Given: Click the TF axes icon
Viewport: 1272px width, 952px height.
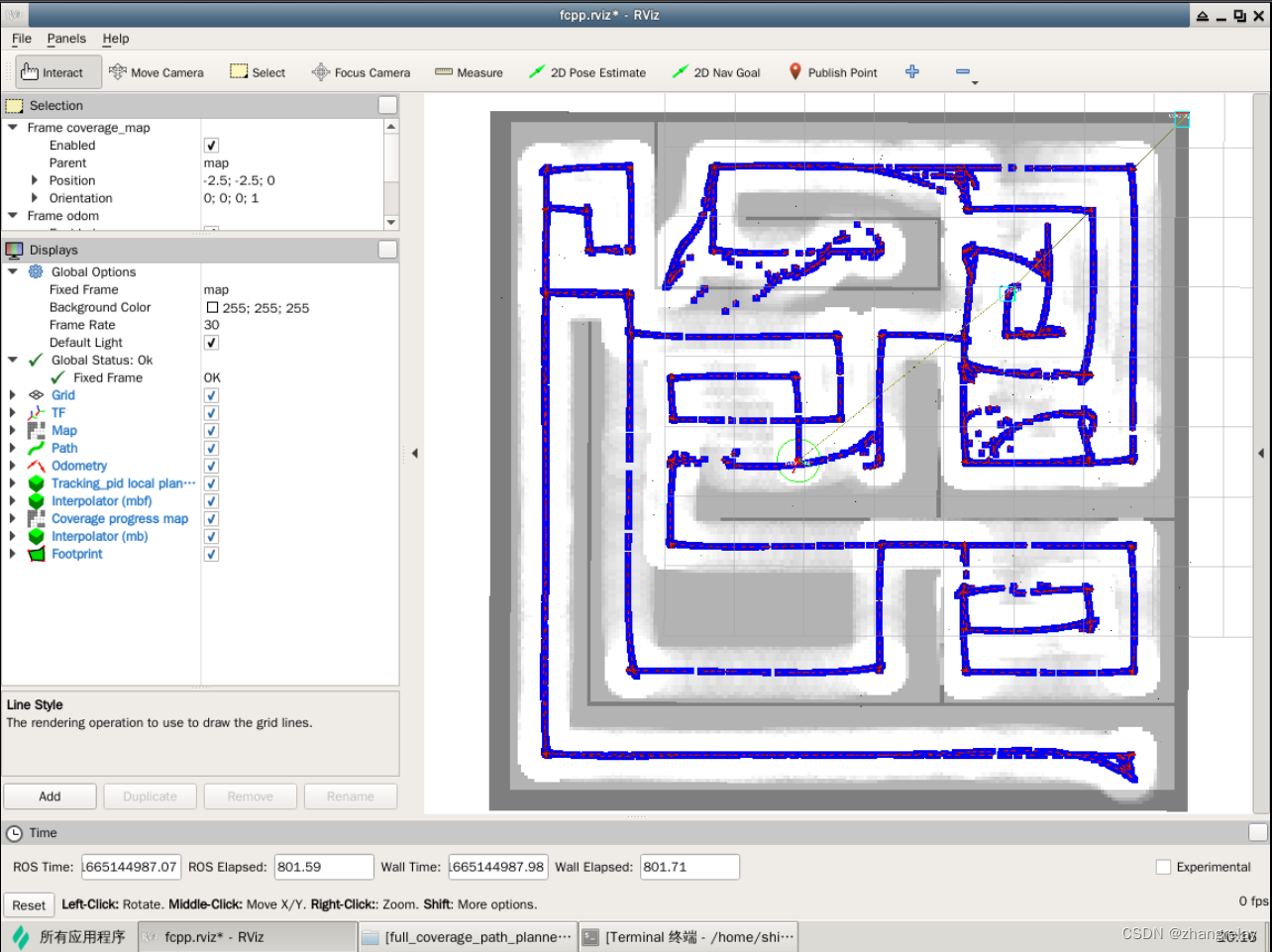Looking at the screenshot, I should (36, 413).
